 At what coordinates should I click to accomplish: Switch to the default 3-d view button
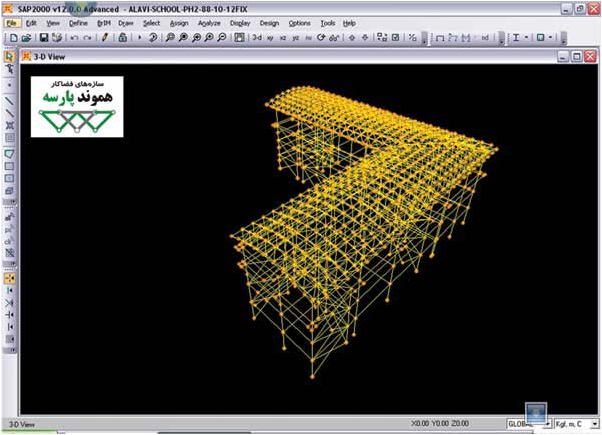pyautogui.click(x=257, y=37)
